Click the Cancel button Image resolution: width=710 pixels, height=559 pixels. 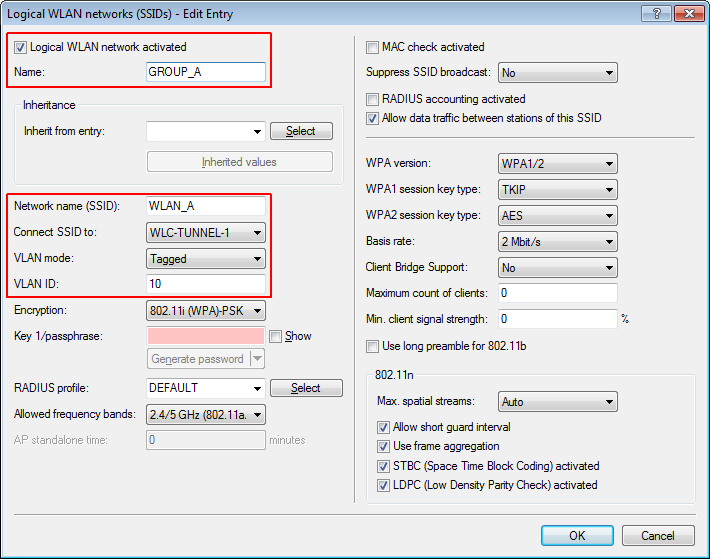click(x=657, y=536)
